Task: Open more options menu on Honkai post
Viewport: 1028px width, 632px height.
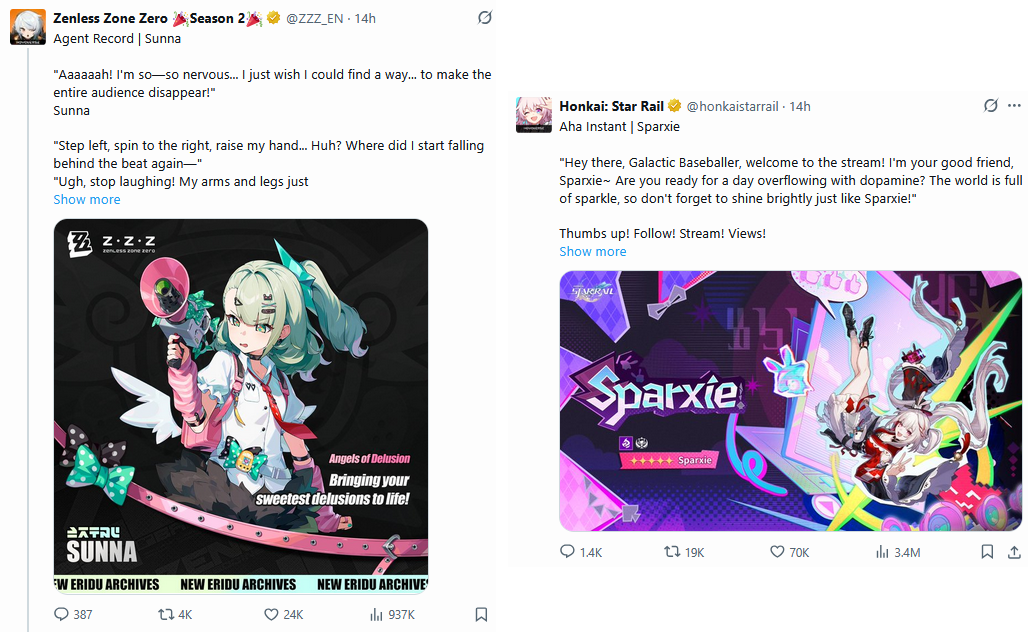Action: (1014, 106)
